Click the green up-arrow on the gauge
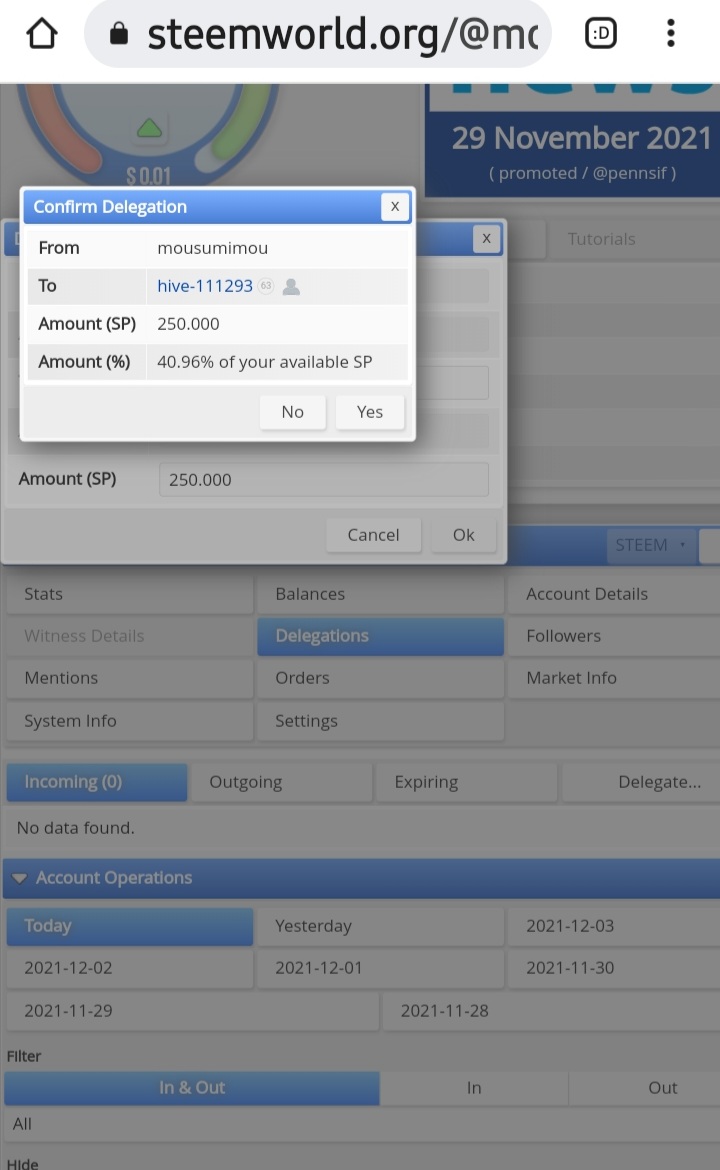Screen dimensions: 720x1170 tap(149, 128)
